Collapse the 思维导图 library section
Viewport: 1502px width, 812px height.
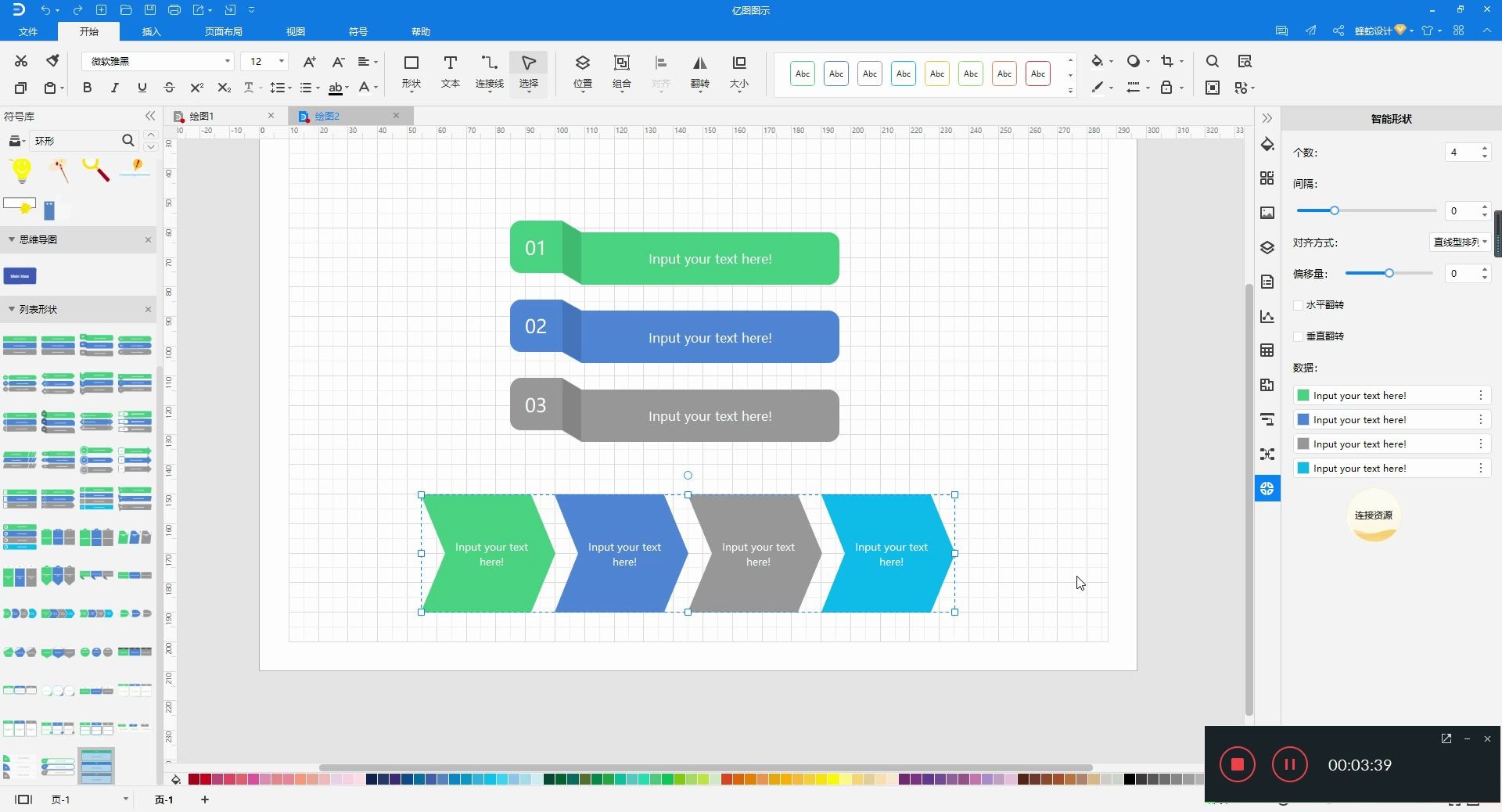[x=12, y=239]
